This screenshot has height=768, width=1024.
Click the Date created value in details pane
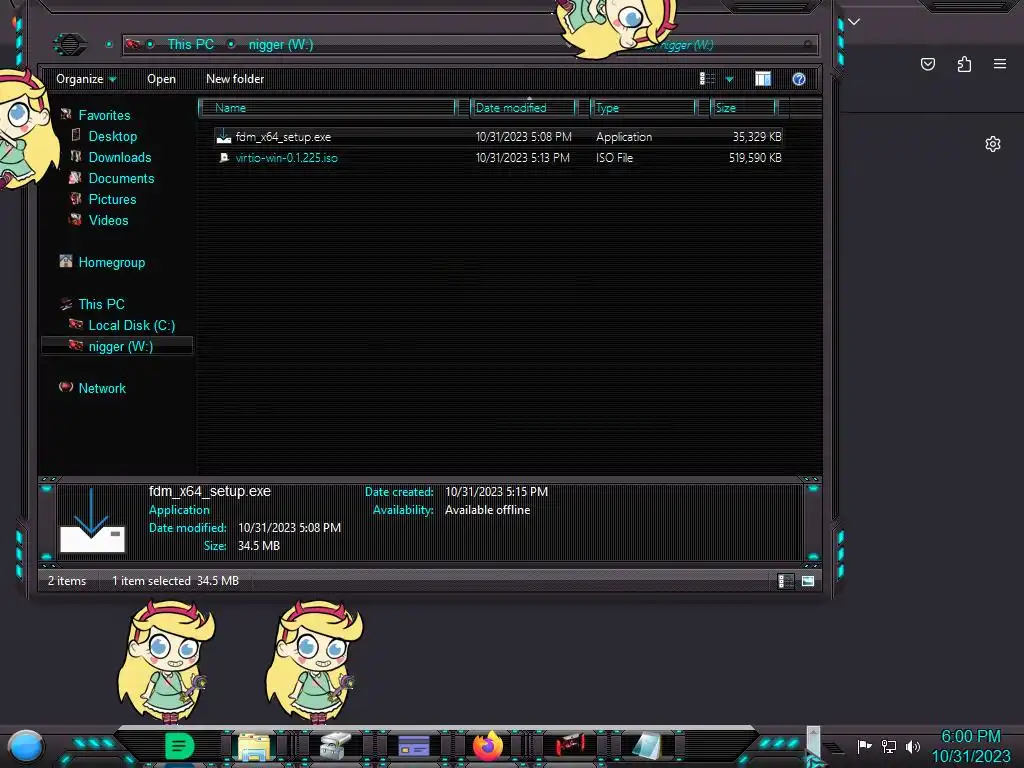(x=496, y=492)
